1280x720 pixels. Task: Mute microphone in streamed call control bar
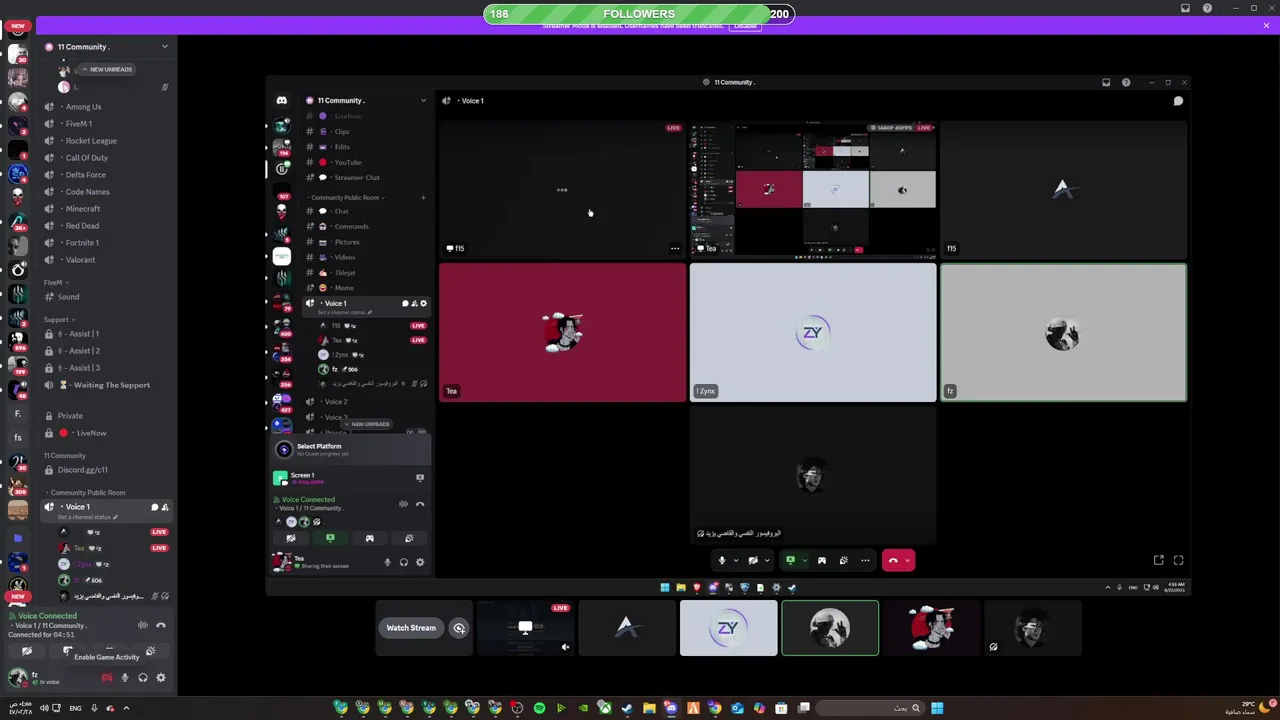point(722,560)
